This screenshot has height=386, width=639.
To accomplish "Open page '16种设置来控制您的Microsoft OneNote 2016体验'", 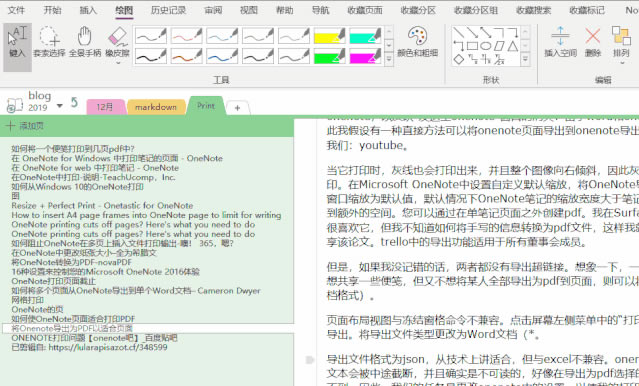I will [x=106, y=271].
